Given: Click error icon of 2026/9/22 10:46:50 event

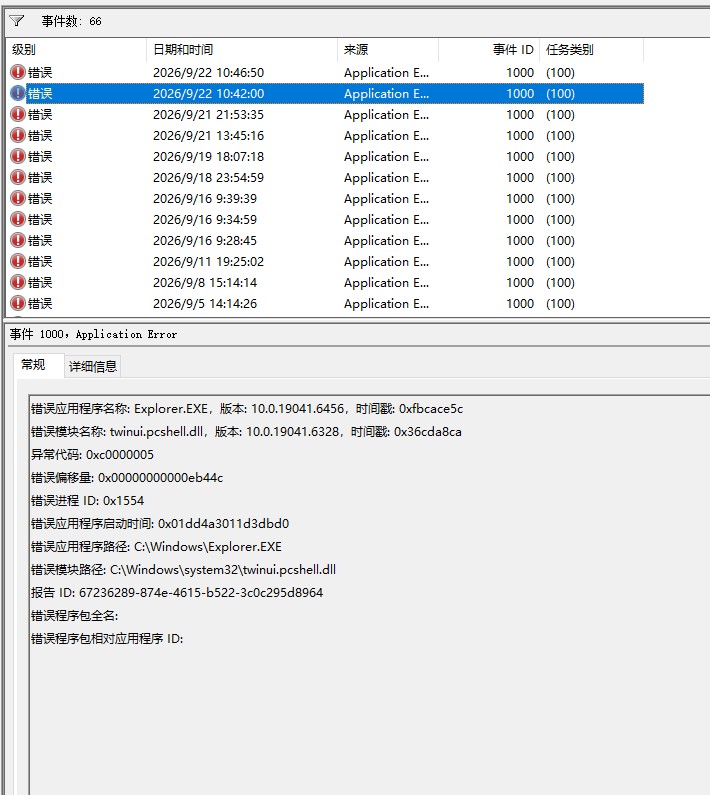Looking at the screenshot, I should tap(18, 73).
